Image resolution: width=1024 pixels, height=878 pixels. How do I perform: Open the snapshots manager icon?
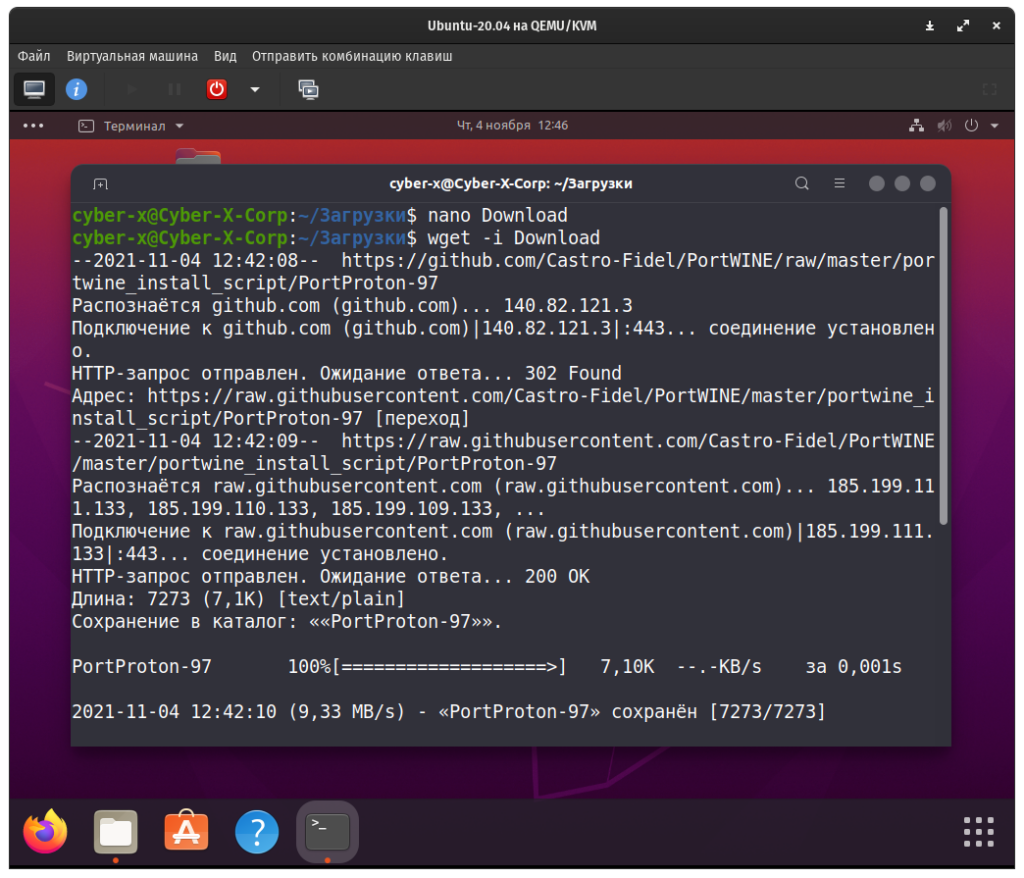pos(308,89)
